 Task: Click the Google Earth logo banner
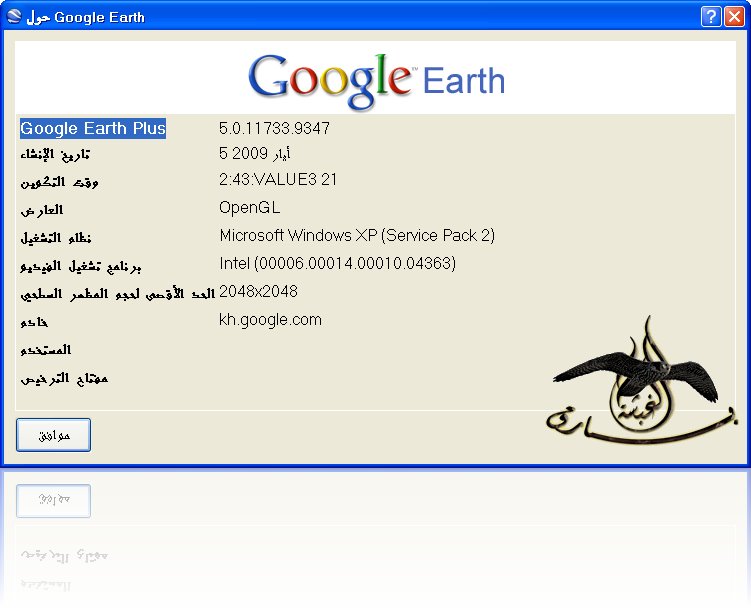point(376,80)
